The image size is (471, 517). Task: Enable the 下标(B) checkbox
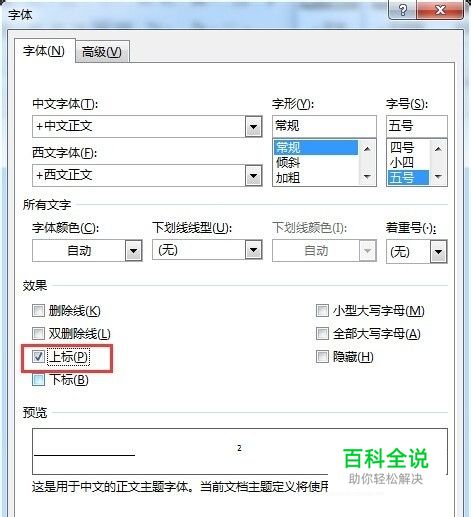point(38,380)
